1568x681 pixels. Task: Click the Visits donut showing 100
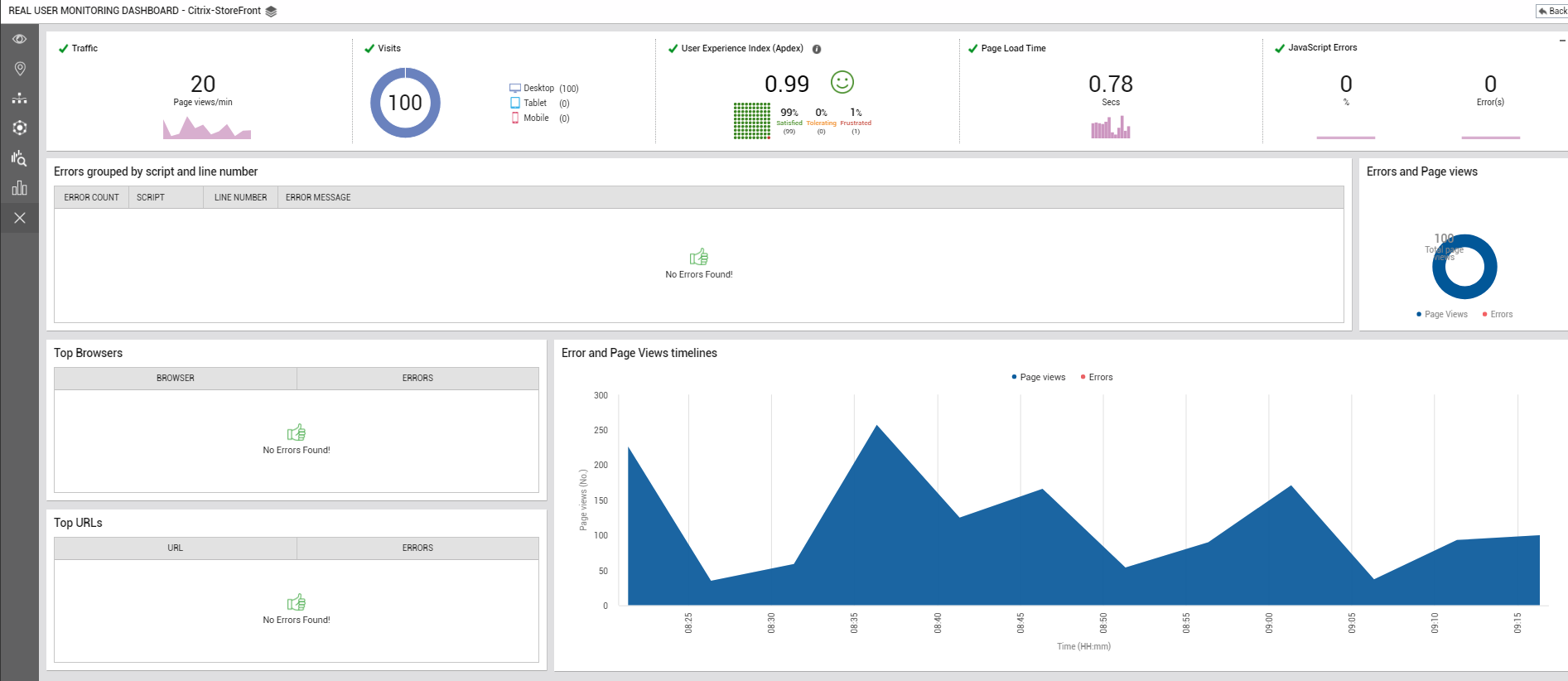[405, 103]
